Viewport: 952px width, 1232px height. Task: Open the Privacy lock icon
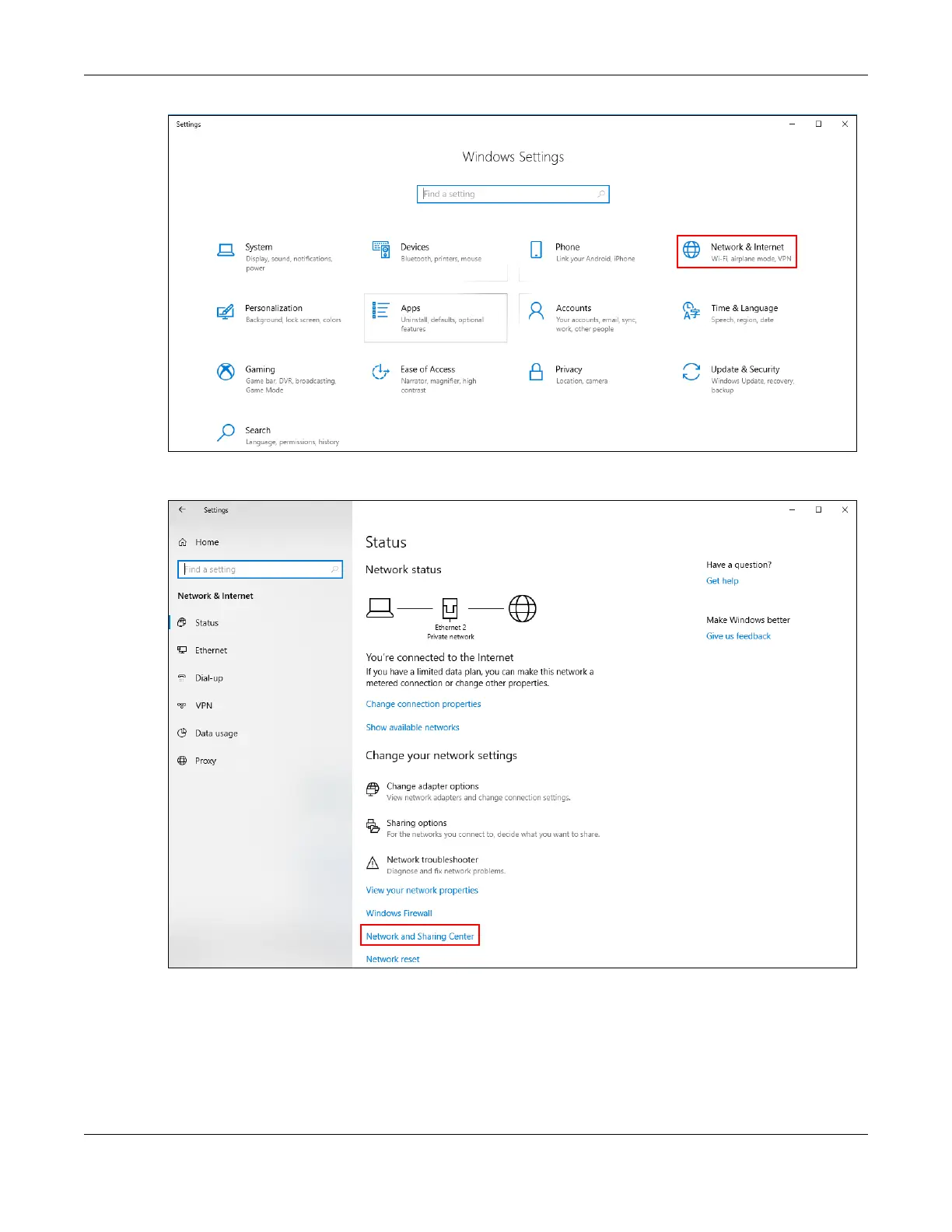click(x=536, y=372)
